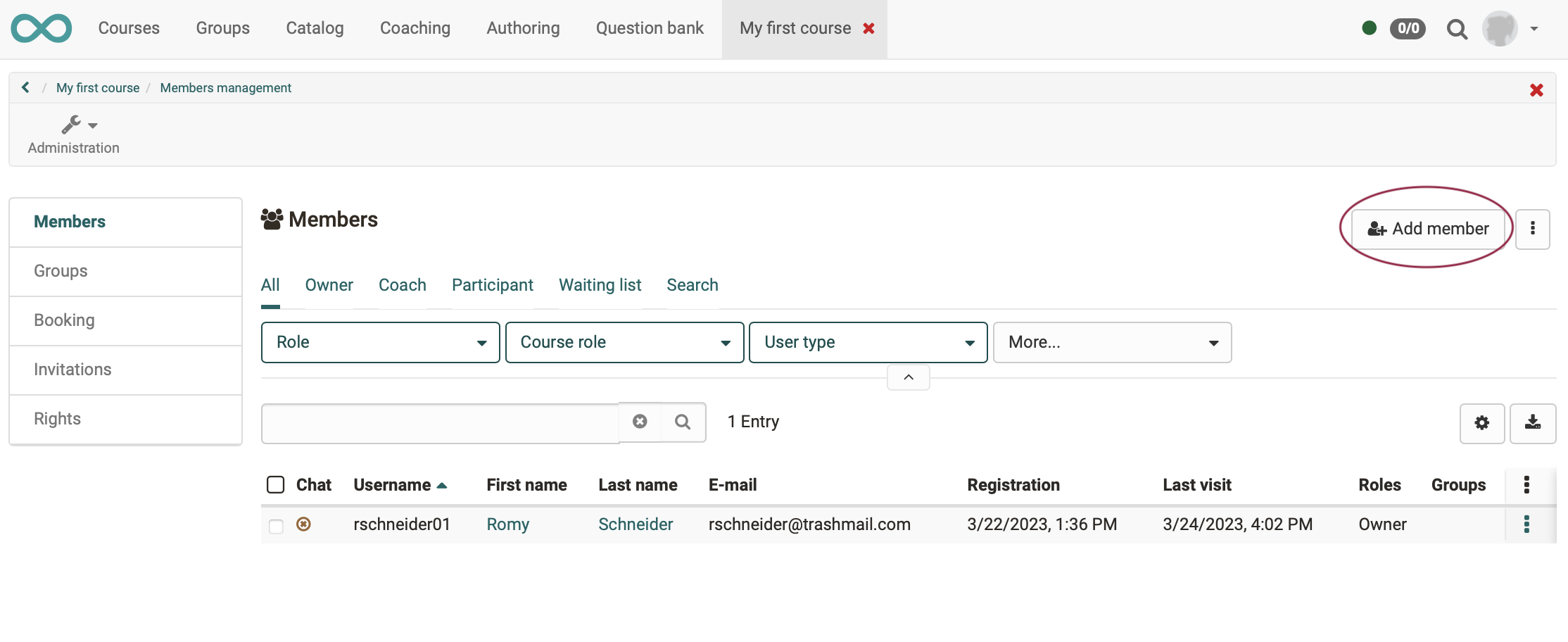The width and height of the screenshot is (1568, 642).
Task: Click the back arrow in the breadcrumb
Action: point(25,87)
